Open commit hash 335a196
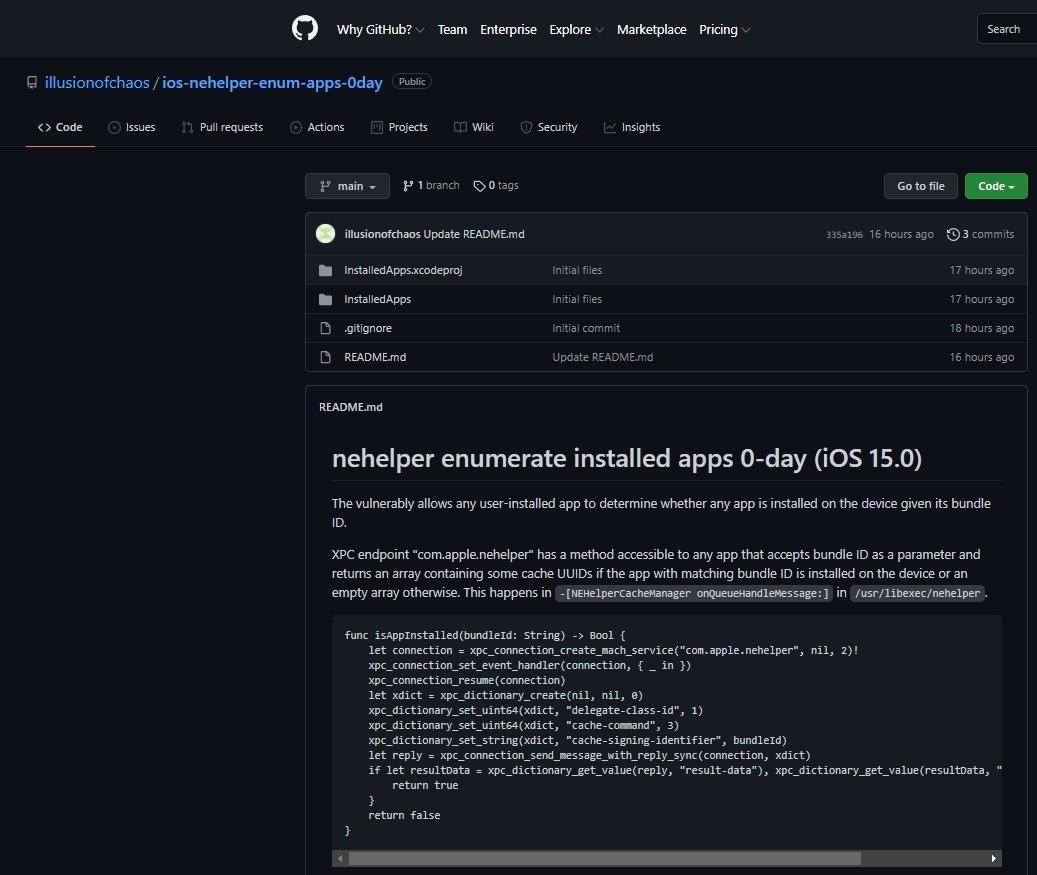This screenshot has width=1037, height=875. 844,235
